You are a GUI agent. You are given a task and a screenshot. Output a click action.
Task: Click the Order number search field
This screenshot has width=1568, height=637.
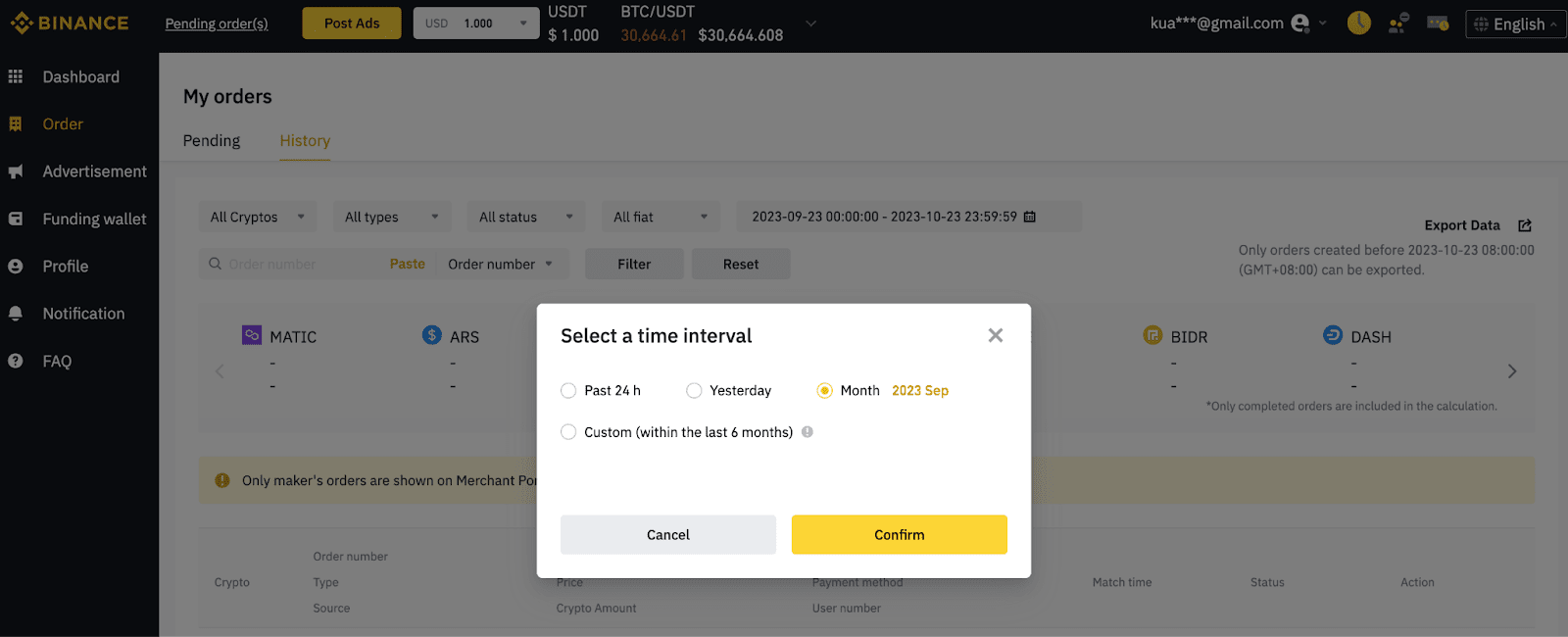click(304, 264)
